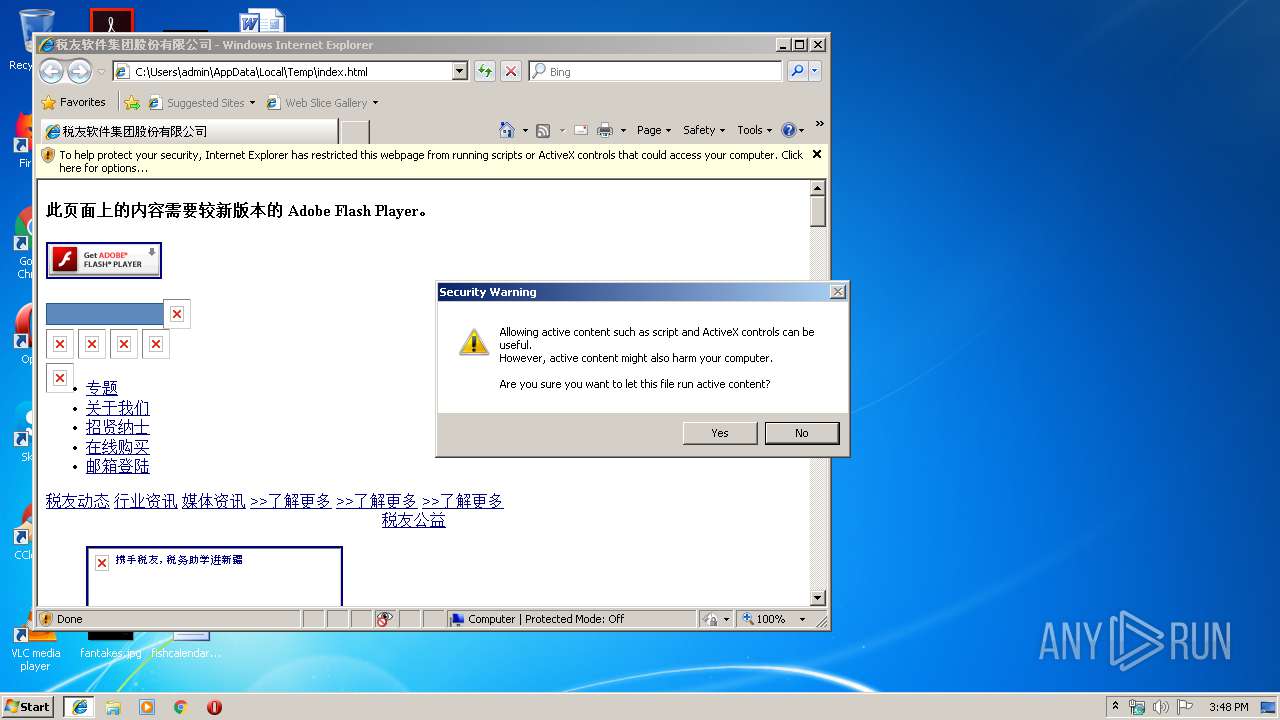Click the information bar security message
This screenshot has height=720, width=1280.
[431, 161]
